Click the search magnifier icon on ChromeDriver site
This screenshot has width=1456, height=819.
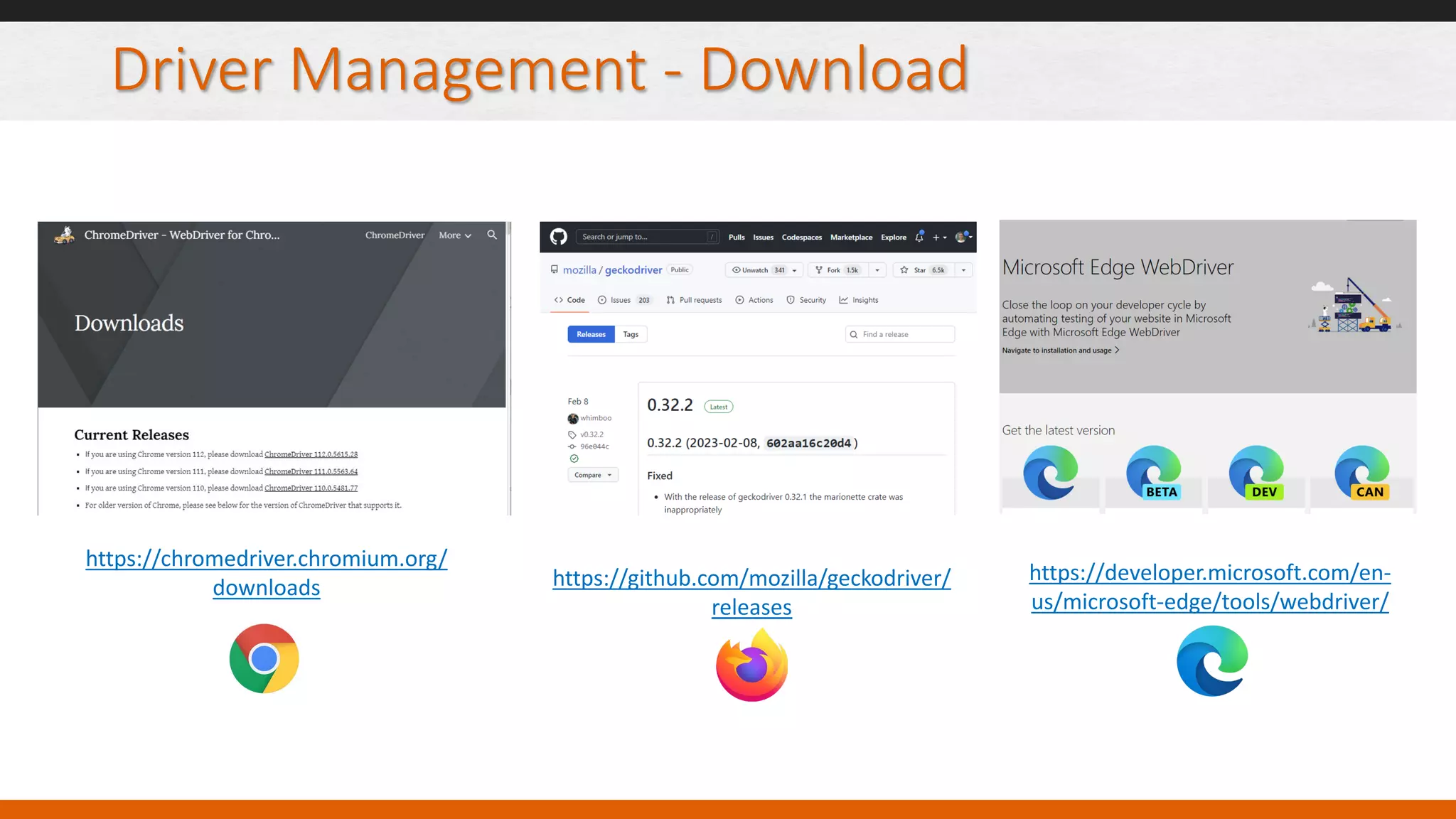pos(492,235)
